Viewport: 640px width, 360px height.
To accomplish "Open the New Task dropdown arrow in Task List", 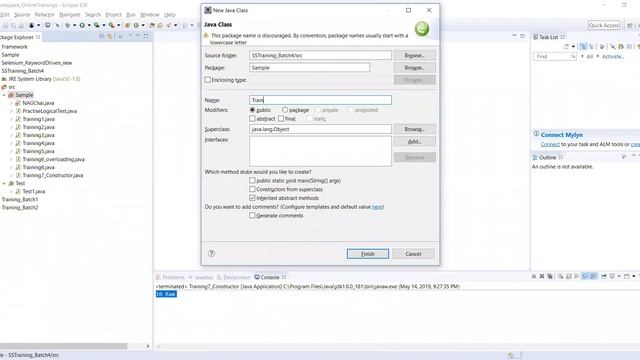I will pos(573,47).
